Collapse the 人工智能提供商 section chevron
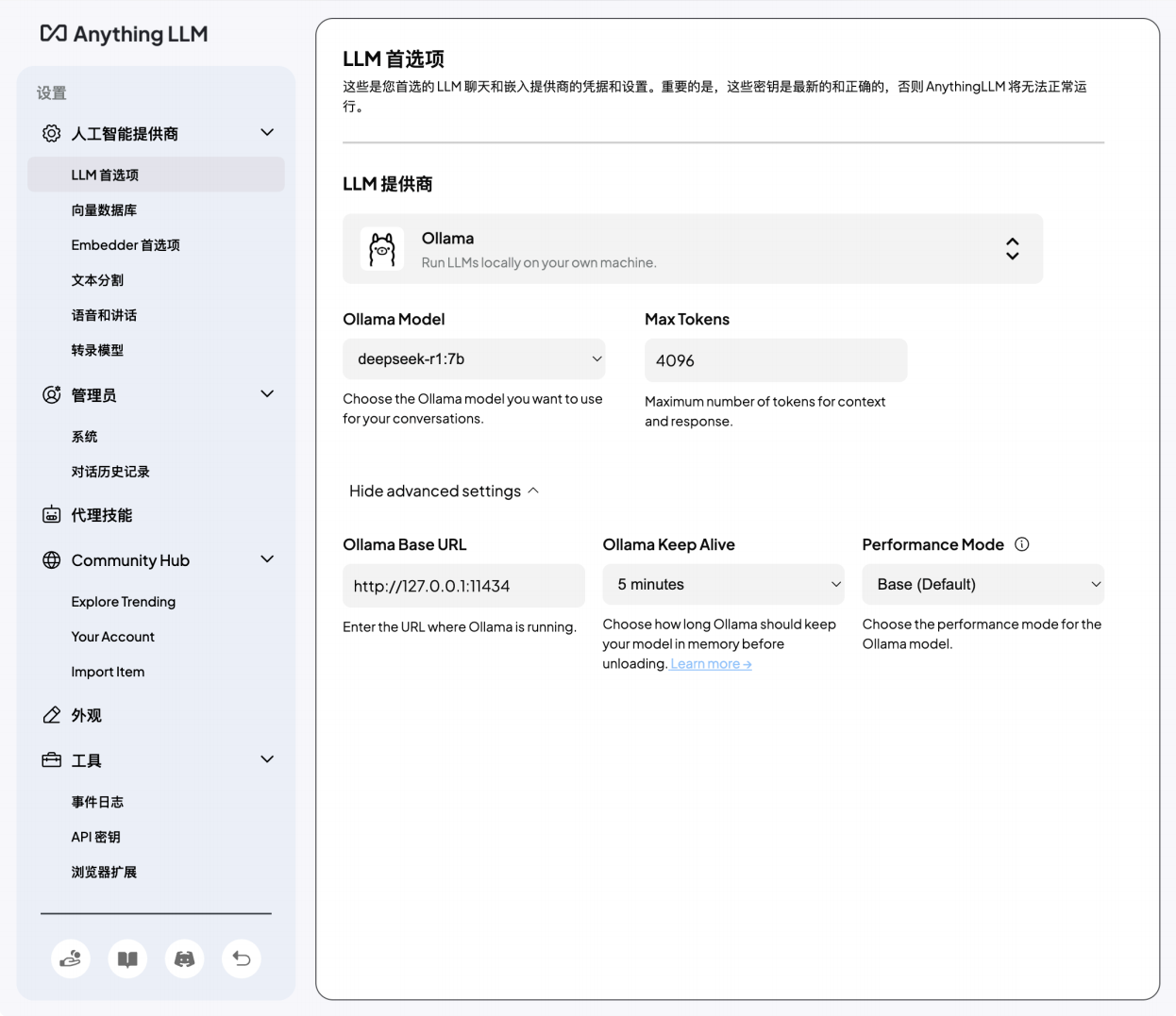The width and height of the screenshot is (1176, 1016). tap(267, 132)
